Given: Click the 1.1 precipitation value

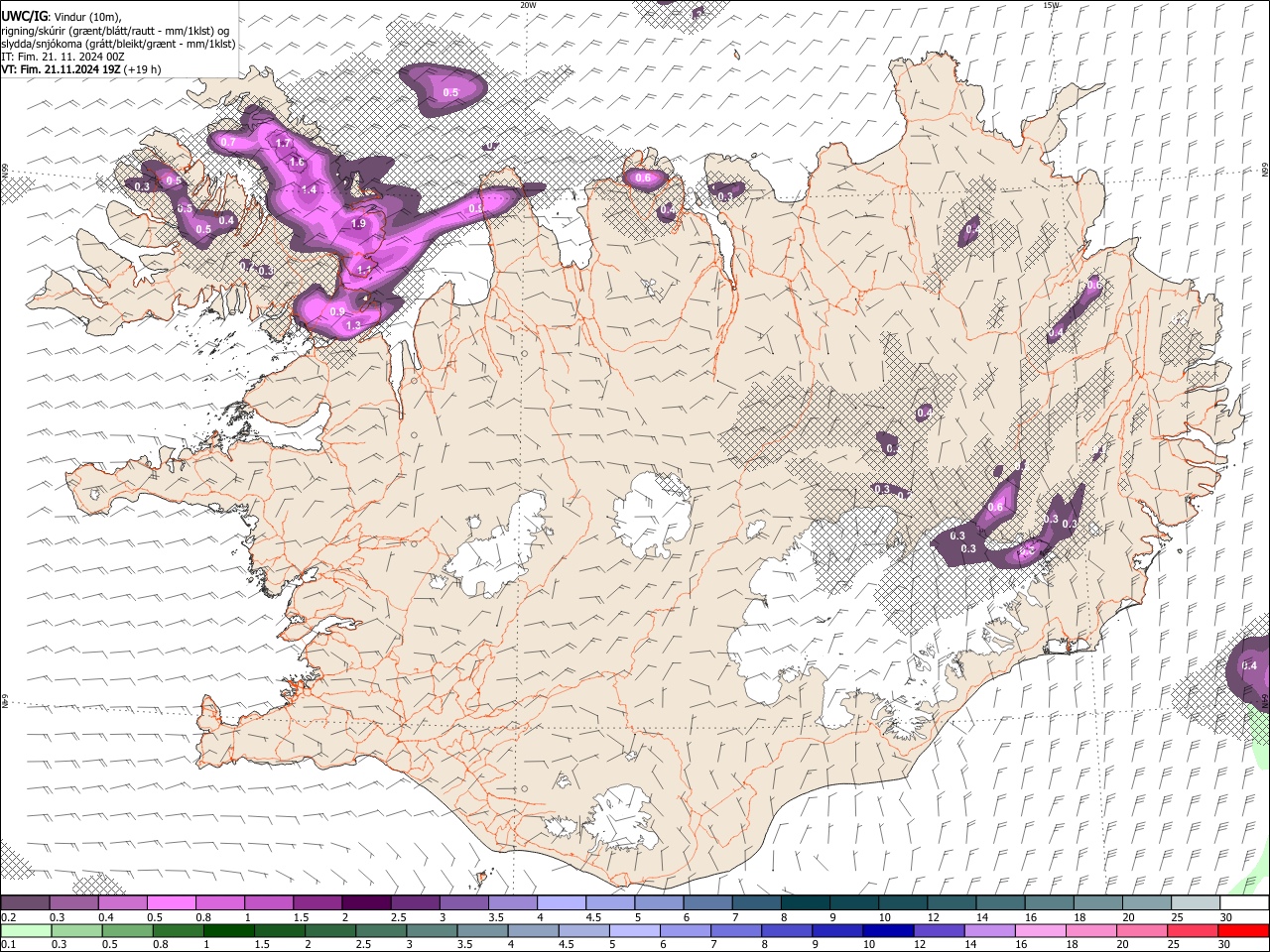Looking at the screenshot, I should (363, 270).
